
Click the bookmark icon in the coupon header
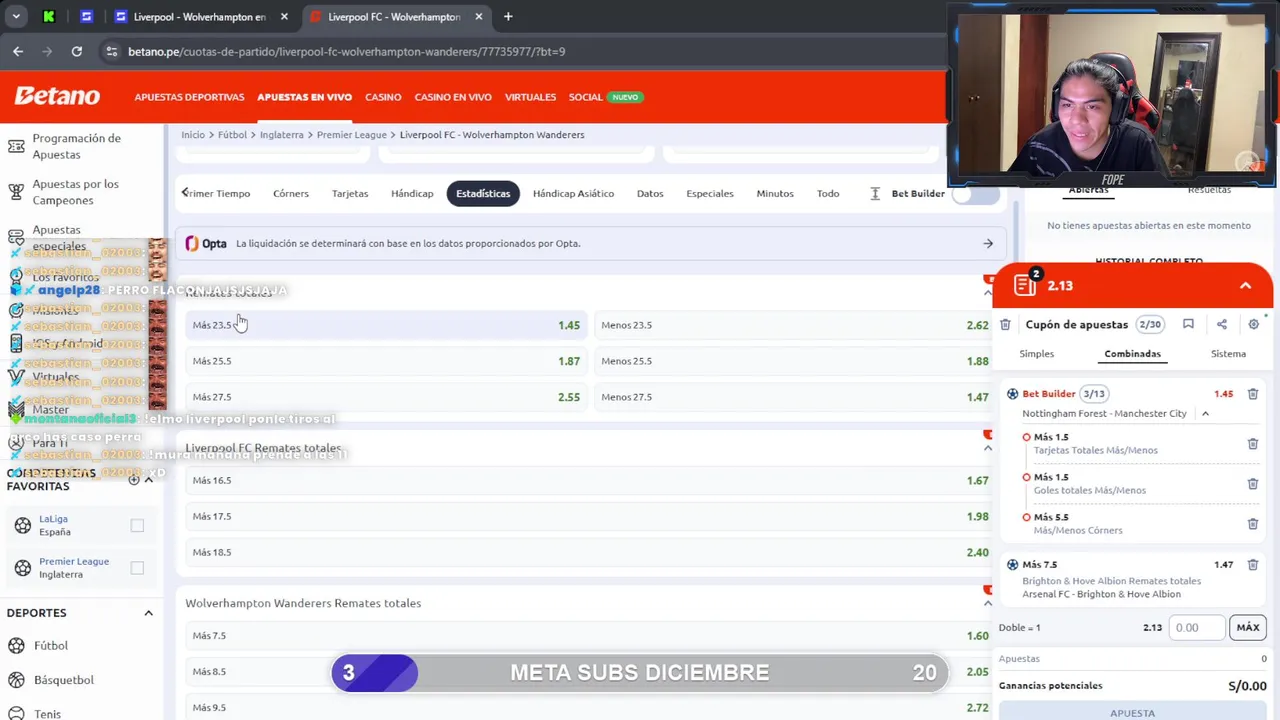(x=1188, y=324)
